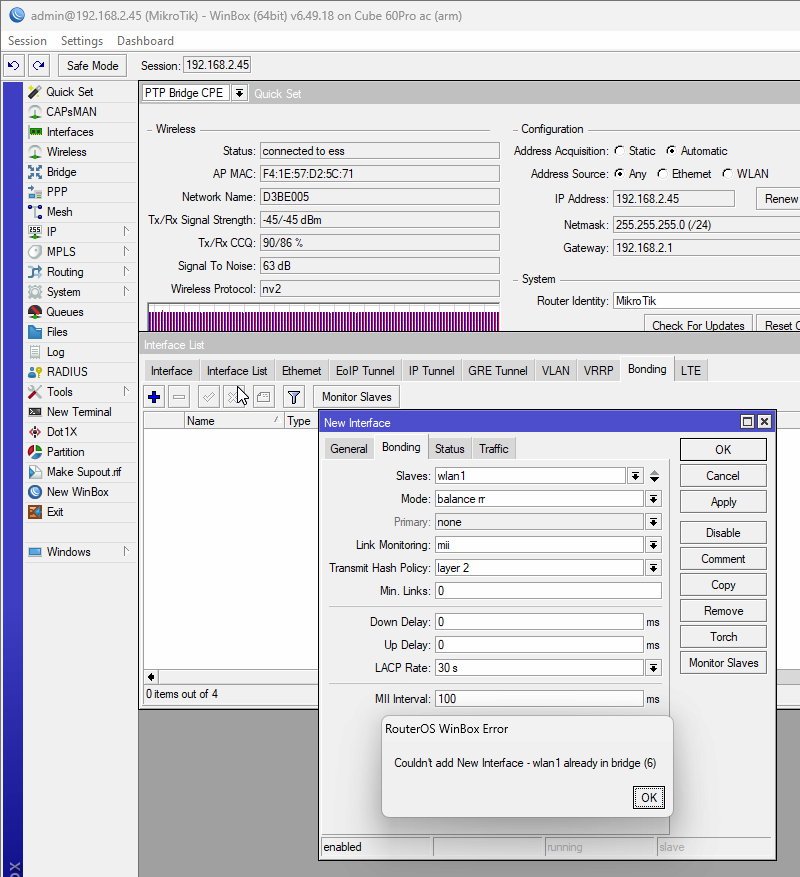This screenshot has height=877, width=800.
Task: Open the PTP Bridge CPE mode dropdown
Action: coord(239,93)
